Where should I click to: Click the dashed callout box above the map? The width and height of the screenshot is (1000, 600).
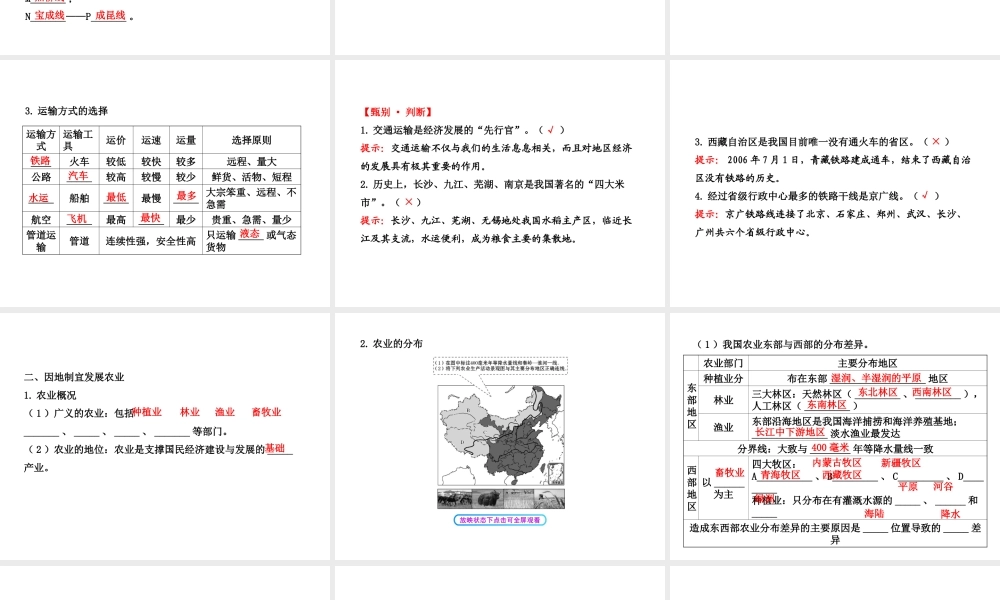(500, 366)
